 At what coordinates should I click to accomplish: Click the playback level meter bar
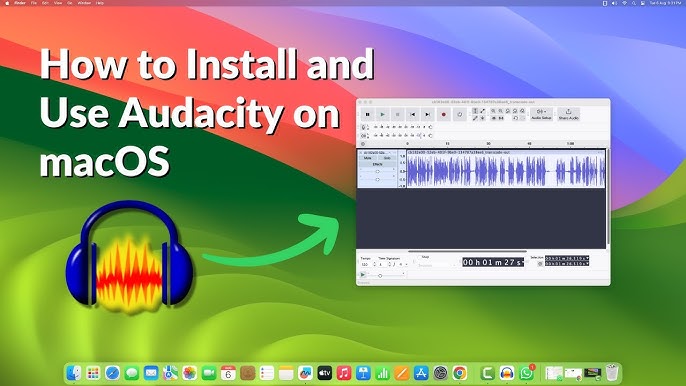(402, 136)
